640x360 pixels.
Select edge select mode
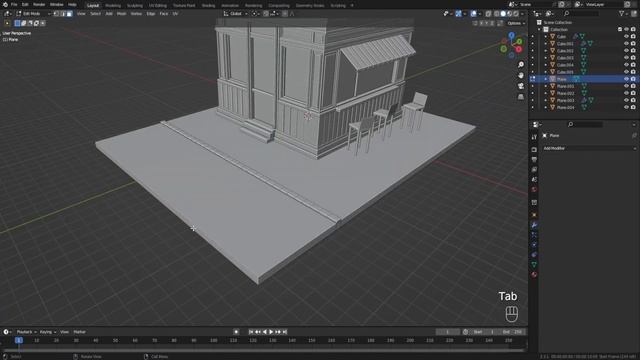(63, 13)
